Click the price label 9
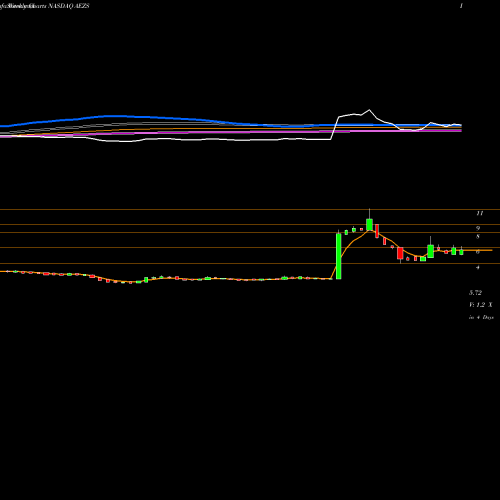This screenshot has width=500, height=500. tap(478, 228)
